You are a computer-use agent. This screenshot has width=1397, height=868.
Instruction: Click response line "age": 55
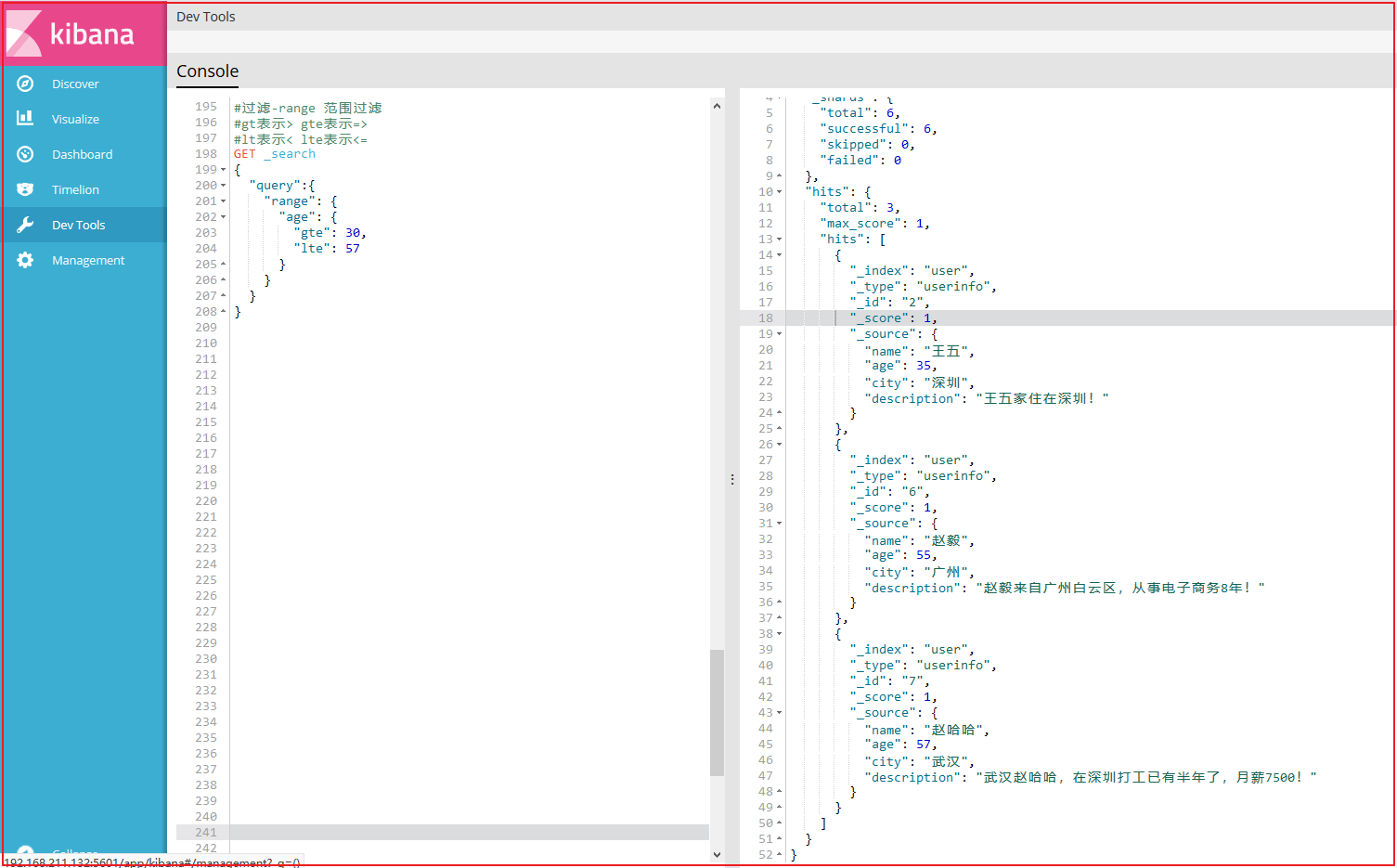coord(901,555)
